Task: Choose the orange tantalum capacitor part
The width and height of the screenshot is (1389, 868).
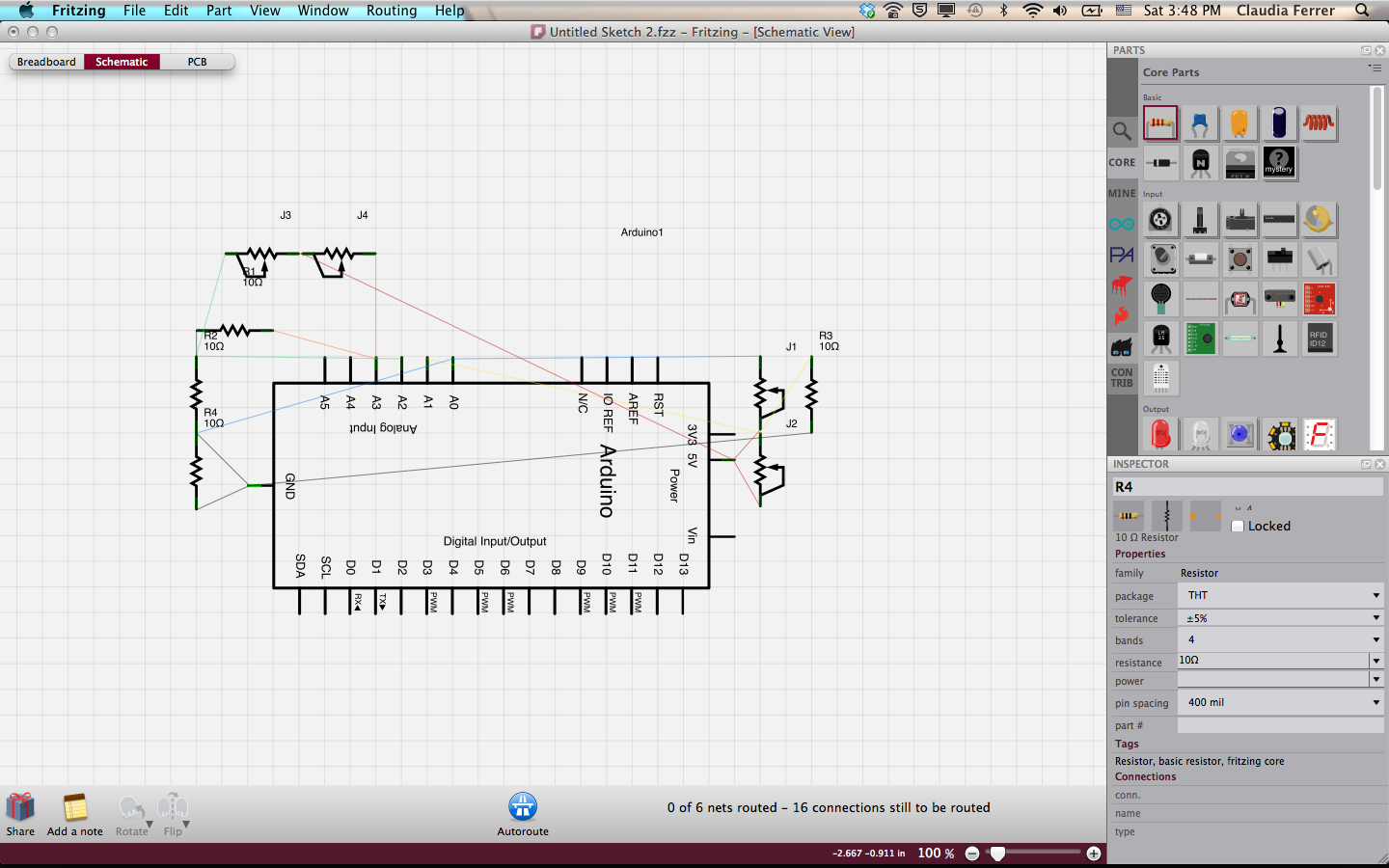Action: coord(1239,123)
